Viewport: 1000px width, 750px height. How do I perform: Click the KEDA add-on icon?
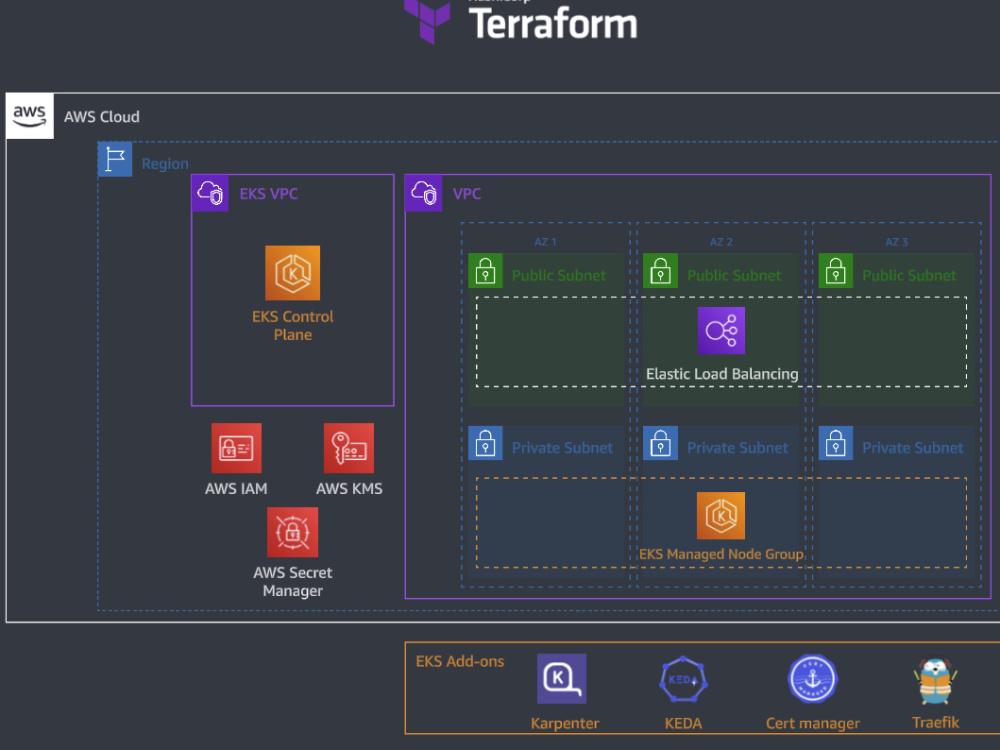(x=683, y=678)
